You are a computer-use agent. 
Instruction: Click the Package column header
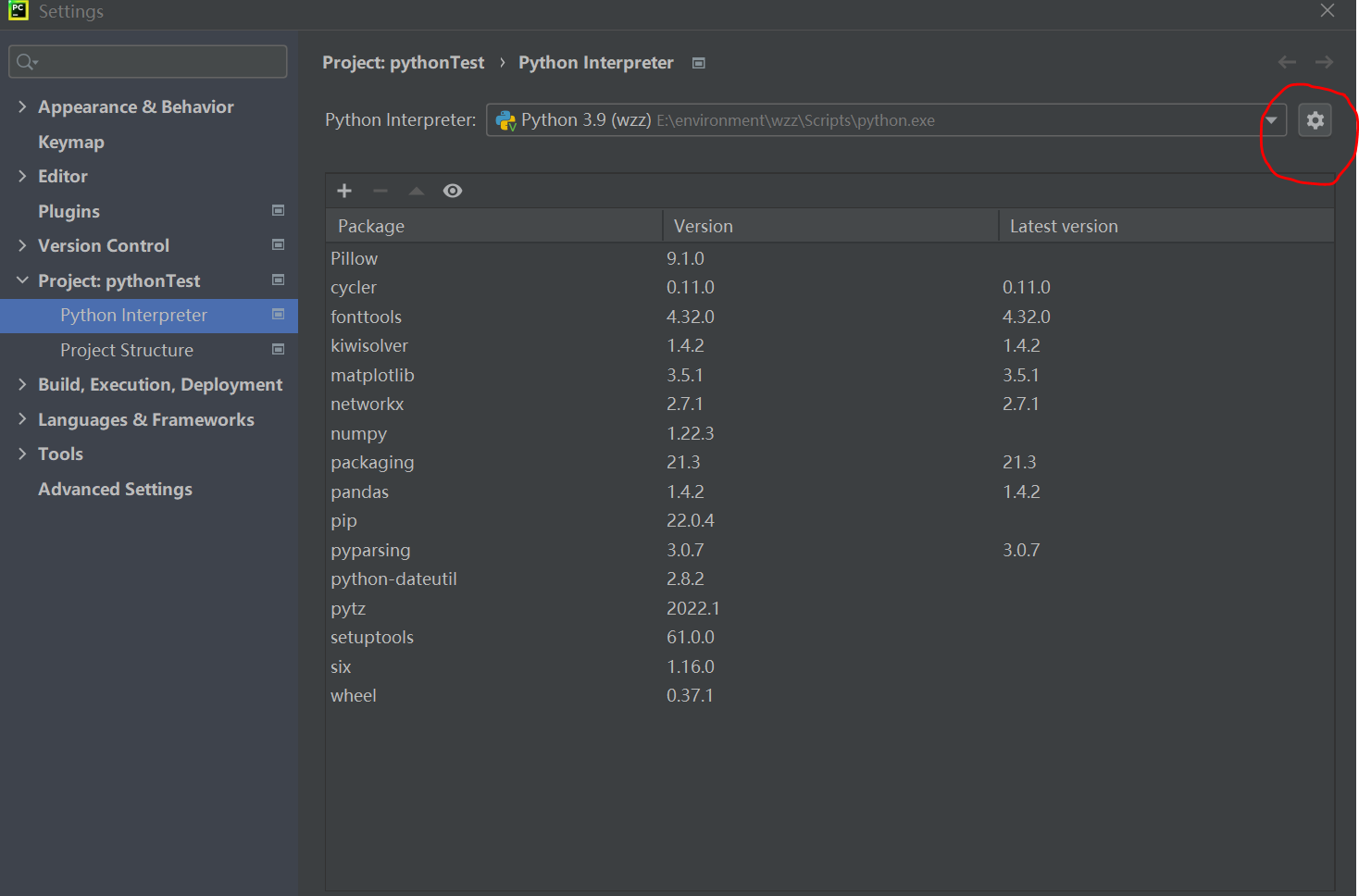tap(494, 226)
